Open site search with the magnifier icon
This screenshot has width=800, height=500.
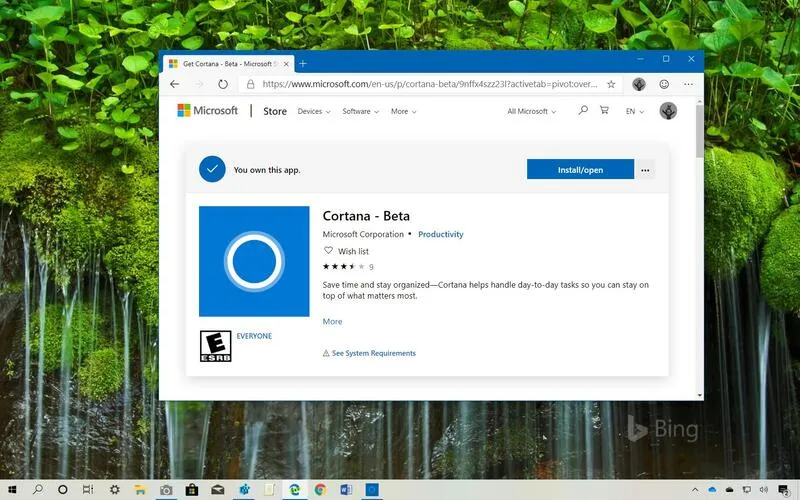coord(583,110)
